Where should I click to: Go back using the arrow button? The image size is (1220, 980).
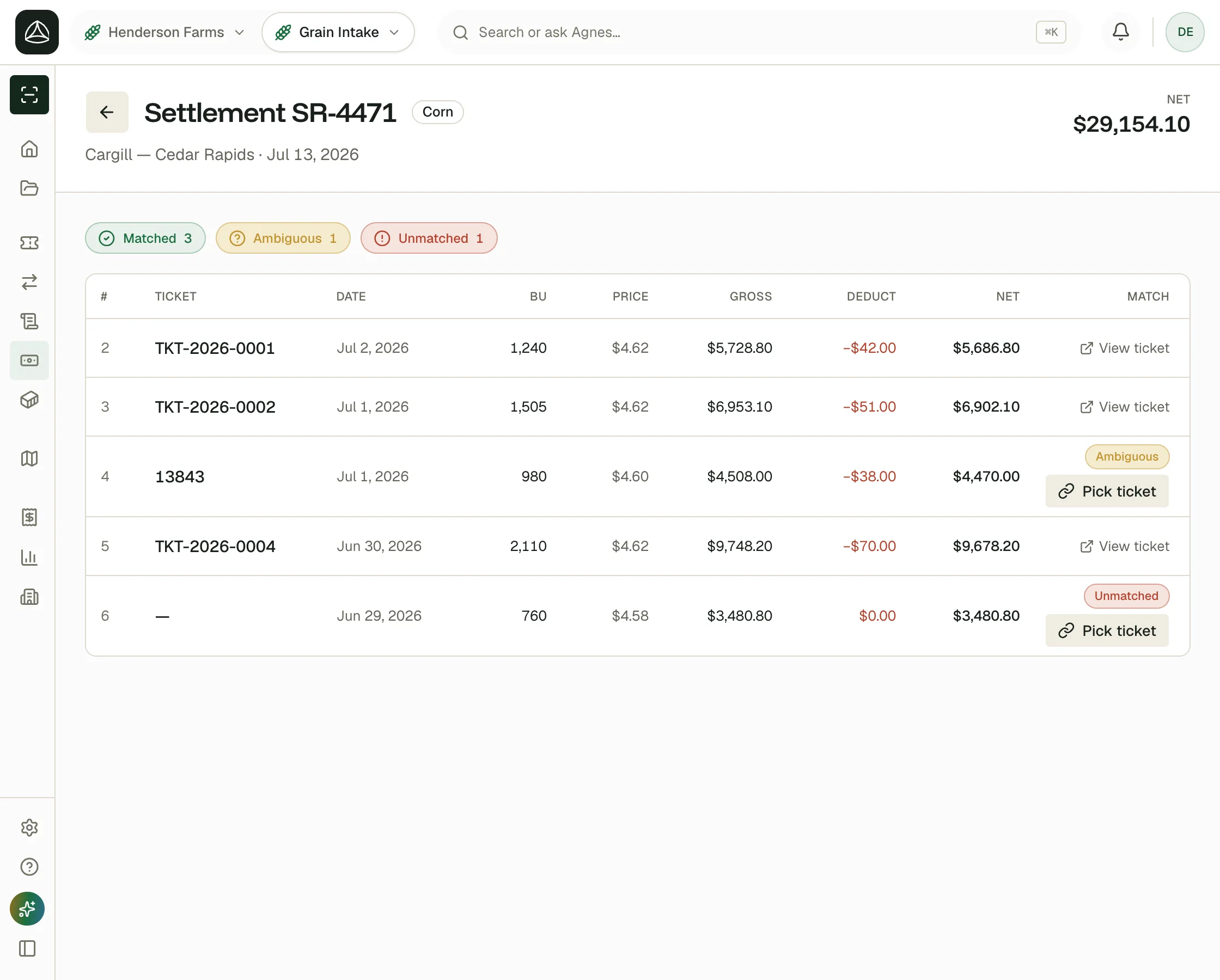[107, 112]
